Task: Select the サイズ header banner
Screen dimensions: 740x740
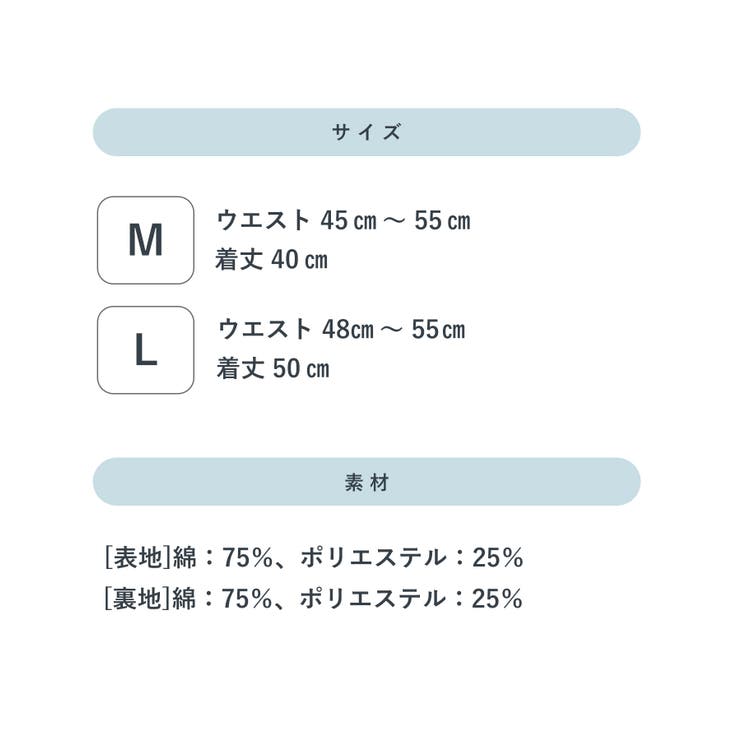Action: pos(367,132)
